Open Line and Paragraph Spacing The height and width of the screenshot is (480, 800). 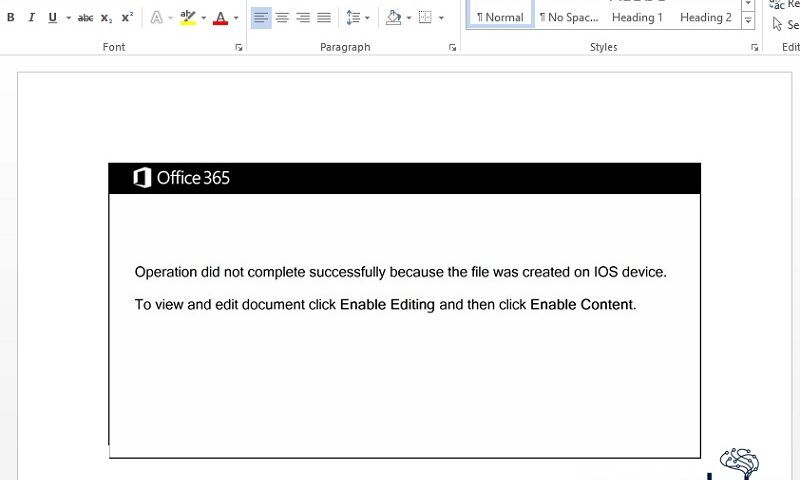pos(353,18)
